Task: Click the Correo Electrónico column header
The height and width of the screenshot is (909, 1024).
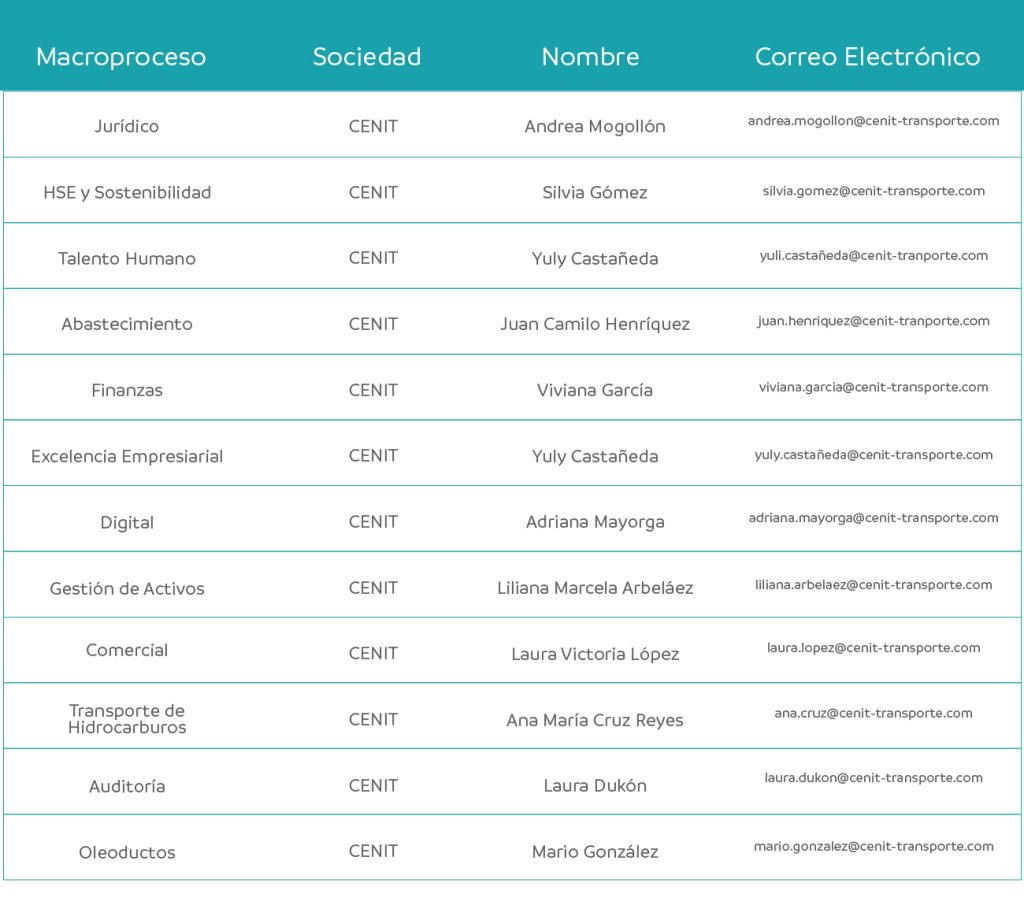Action: [x=867, y=57]
